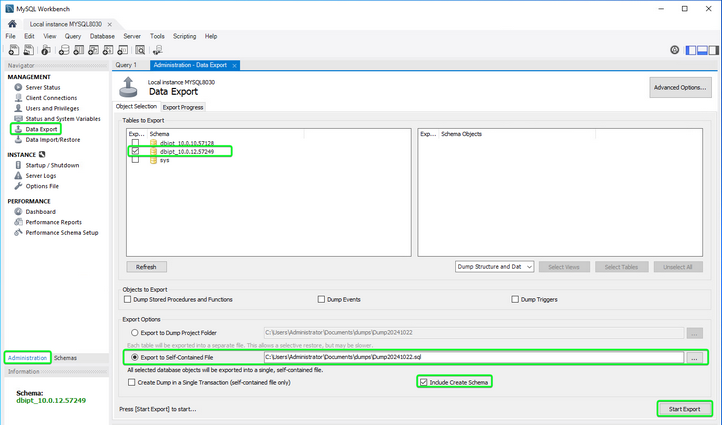Open Startup / Shutdown under Instance
The height and width of the screenshot is (425, 722).
point(52,165)
